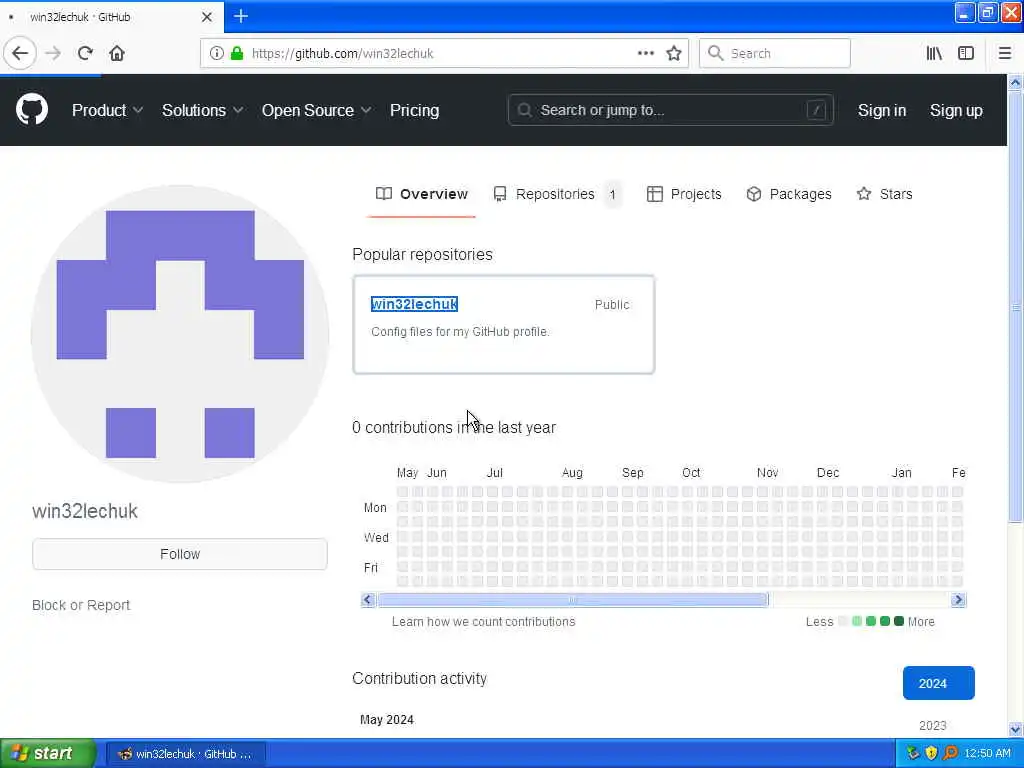Switch to the Repositories tab
The width and height of the screenshot is (1024, 768).
[x=557, y=194]
